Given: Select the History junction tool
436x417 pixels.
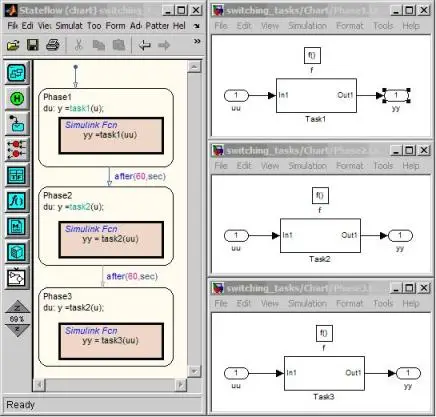Looking at the screenshot, I should pos(17,98).
